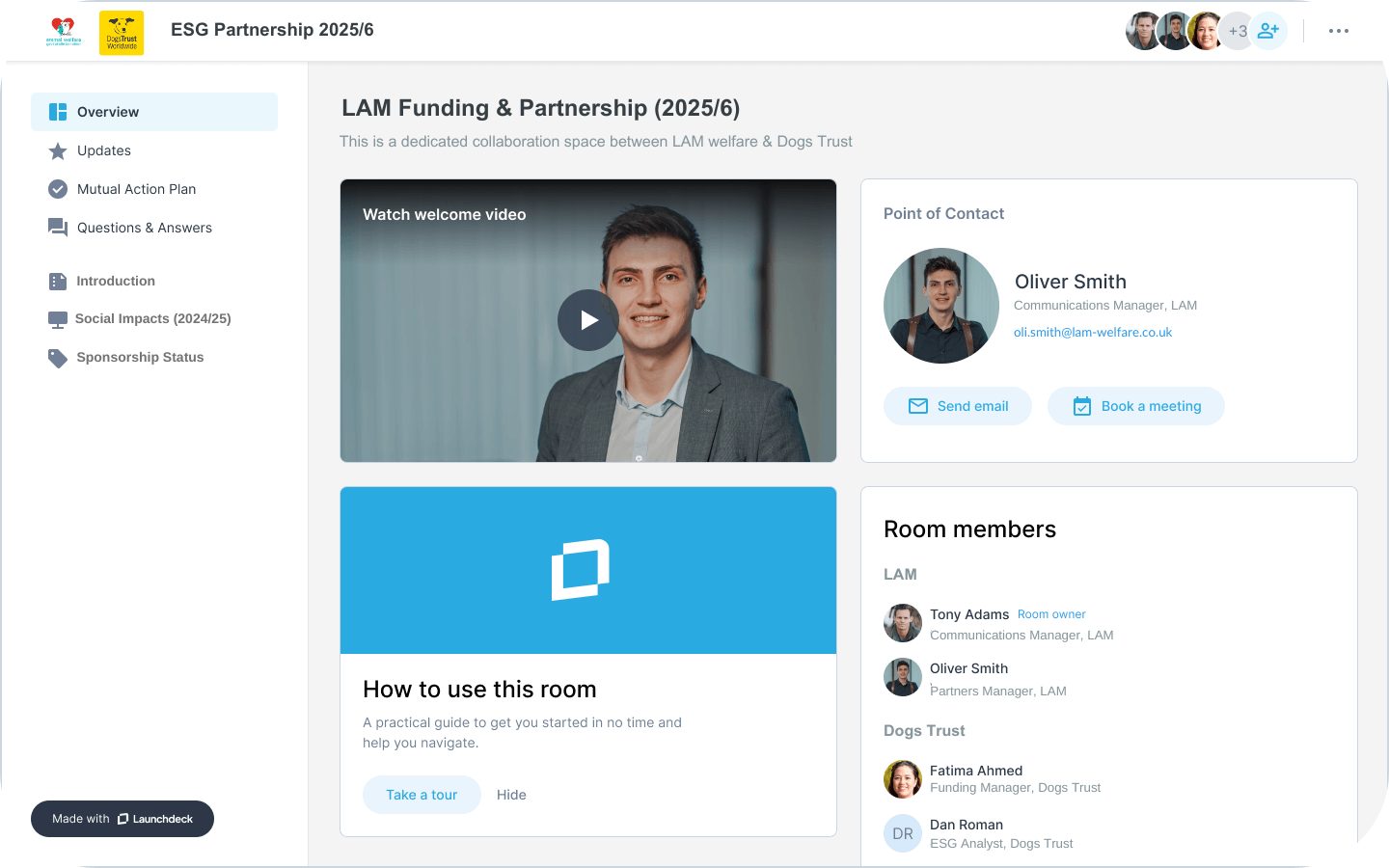Screen dimensions: 1389x868
Task: Click Oliver Smith's large contact photo
Action: pyautogui.click(x=941, y=306)
